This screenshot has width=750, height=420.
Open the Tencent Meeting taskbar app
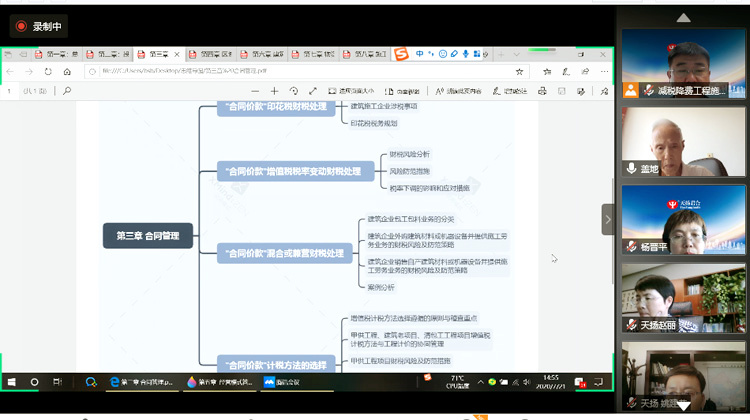click(x=281, y=381)
